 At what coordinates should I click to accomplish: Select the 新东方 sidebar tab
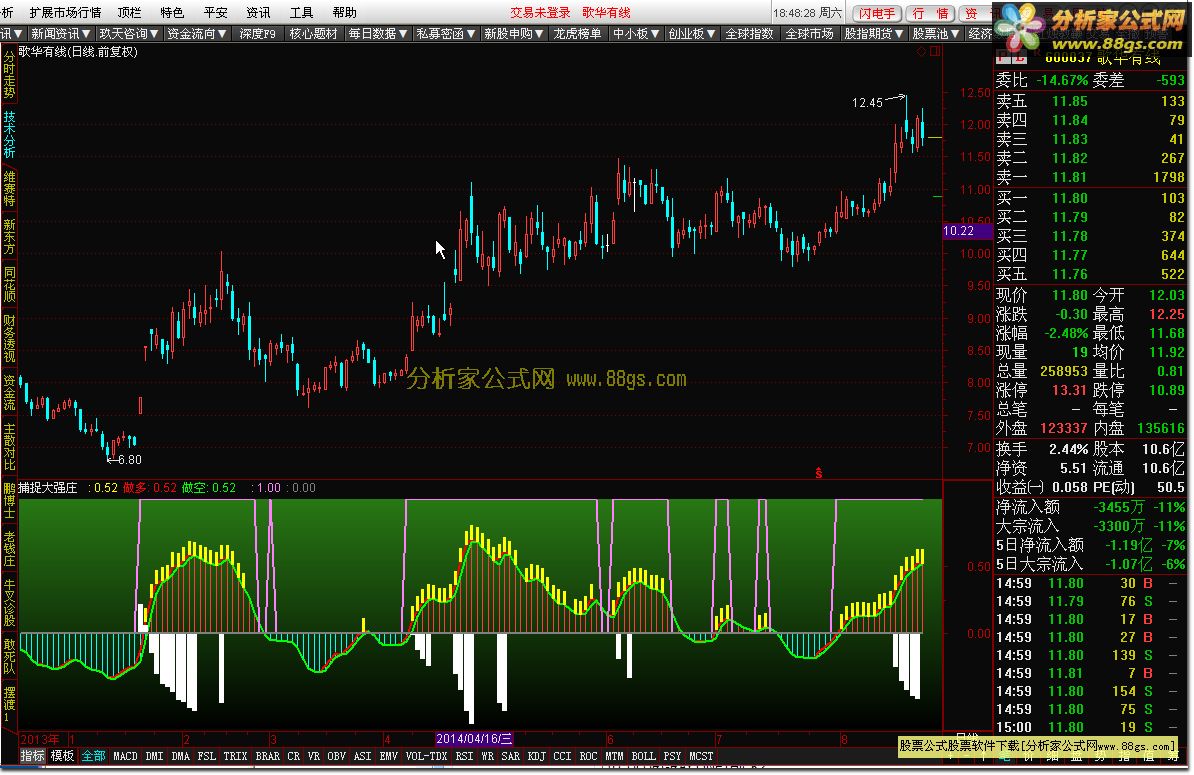[x=9, y=237]
